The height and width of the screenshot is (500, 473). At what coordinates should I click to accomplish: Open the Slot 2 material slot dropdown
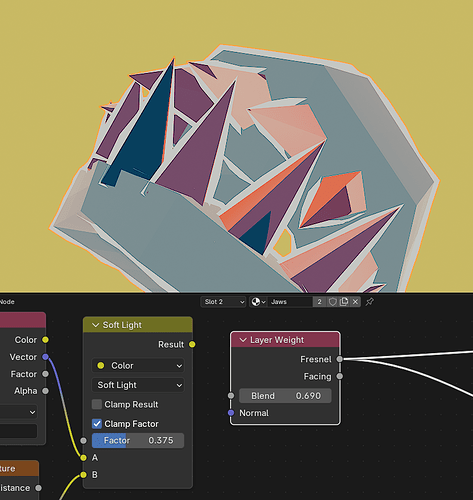click(223, 302)
